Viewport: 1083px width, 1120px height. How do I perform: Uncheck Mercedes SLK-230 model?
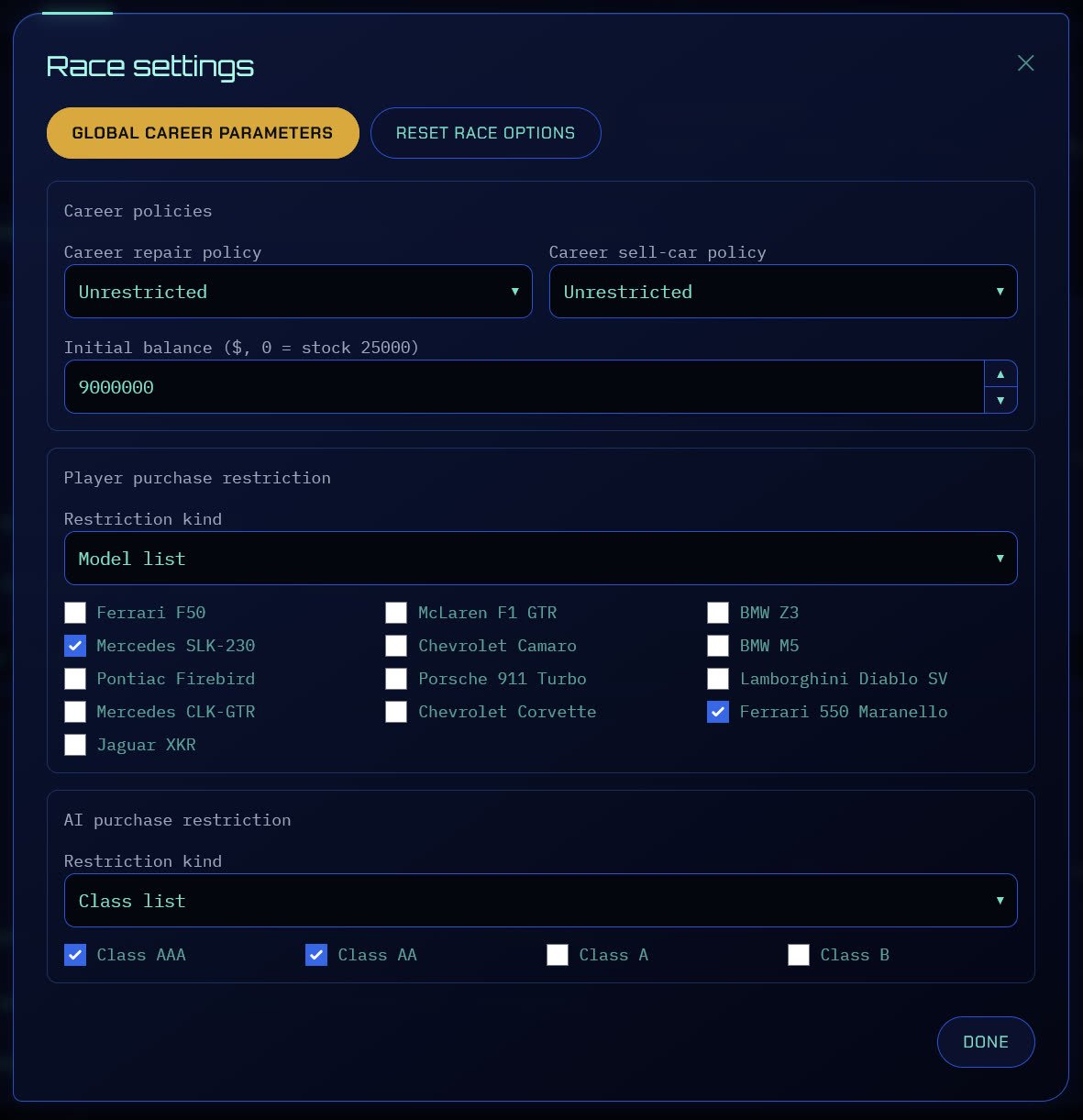pos(75,646)
